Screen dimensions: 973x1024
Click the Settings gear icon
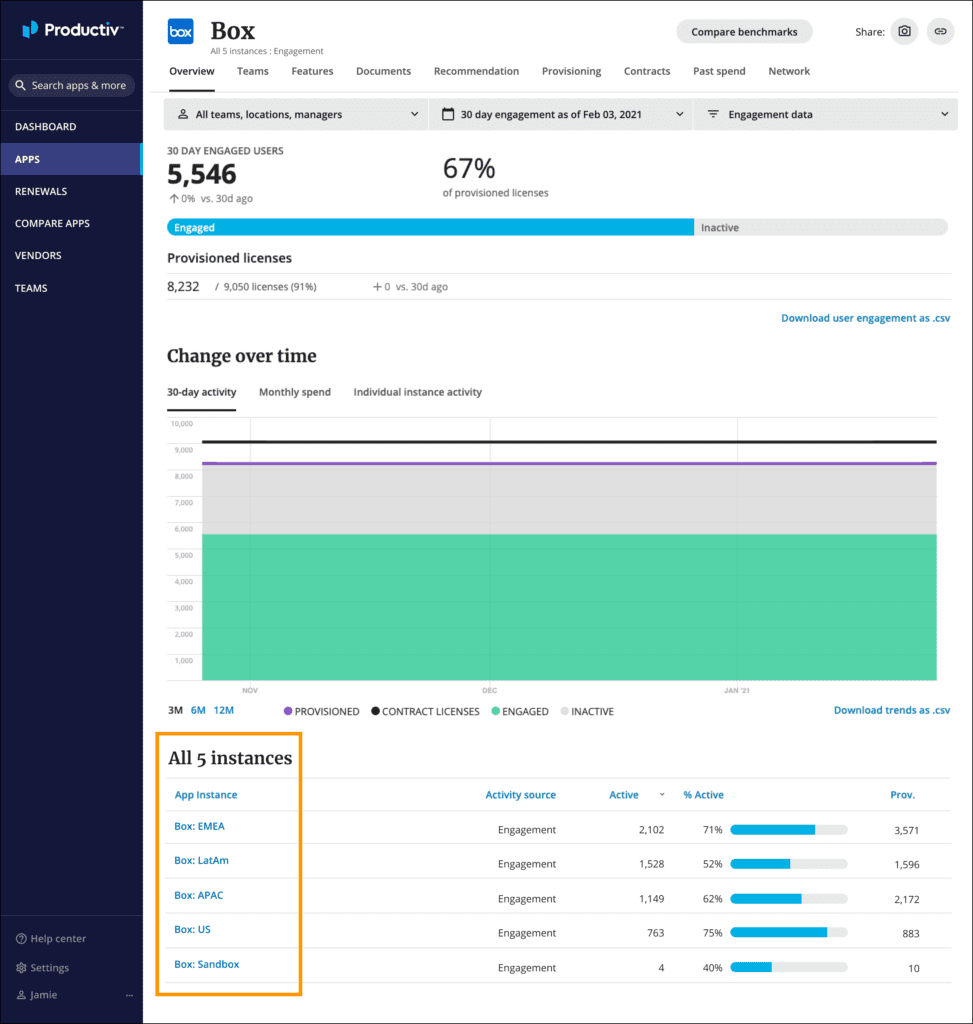pyautogui.click(x=21, y=968)
